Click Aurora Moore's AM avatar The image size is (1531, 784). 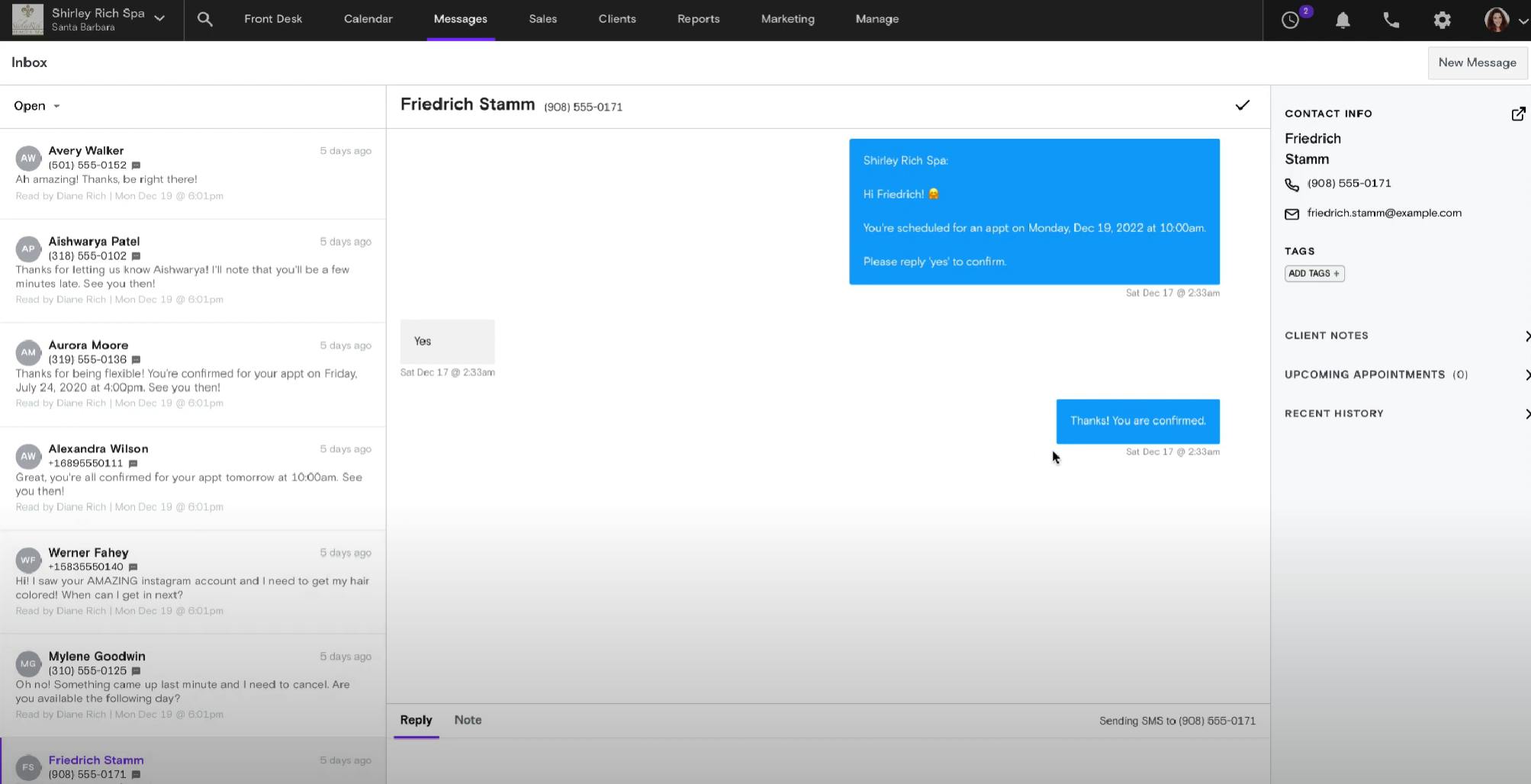pos(28,352)
